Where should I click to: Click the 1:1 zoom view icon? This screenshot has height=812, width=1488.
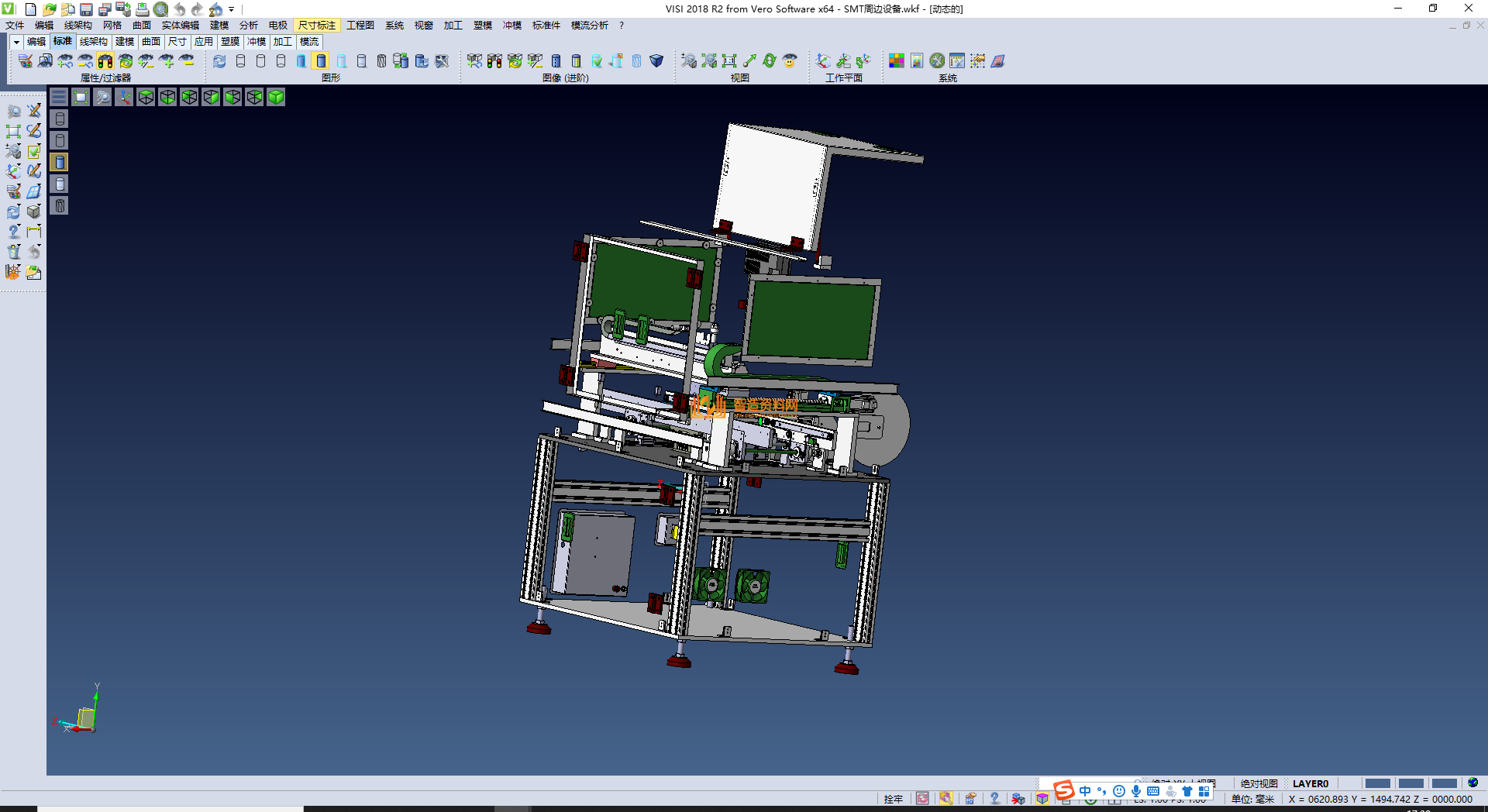point(728,61)
